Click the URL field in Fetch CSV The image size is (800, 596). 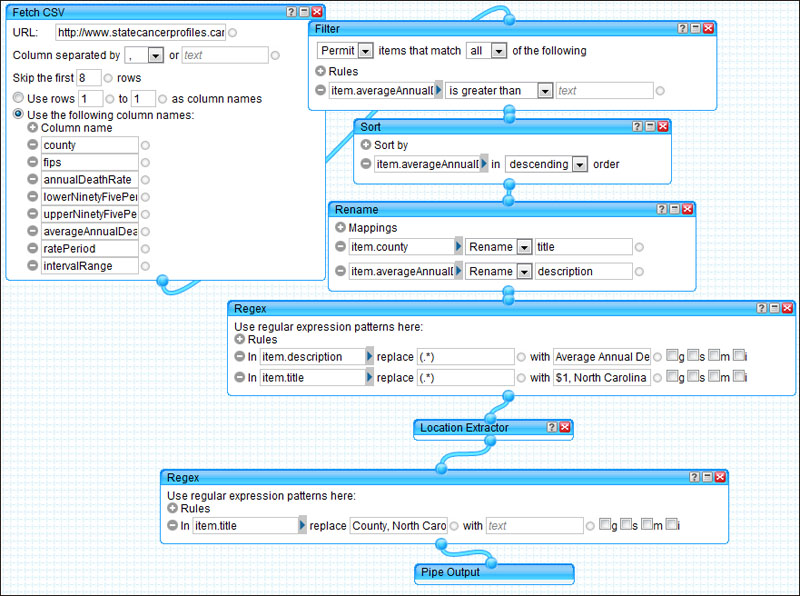click(140, 33)
